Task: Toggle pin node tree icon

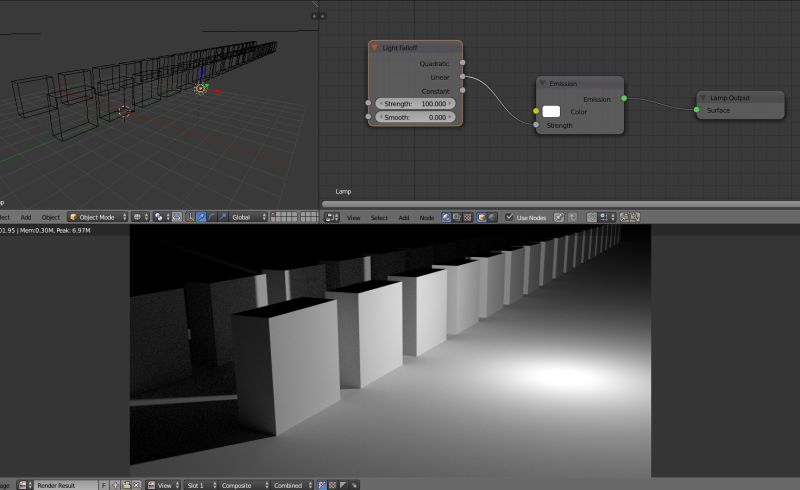Action: pos(559,217)
